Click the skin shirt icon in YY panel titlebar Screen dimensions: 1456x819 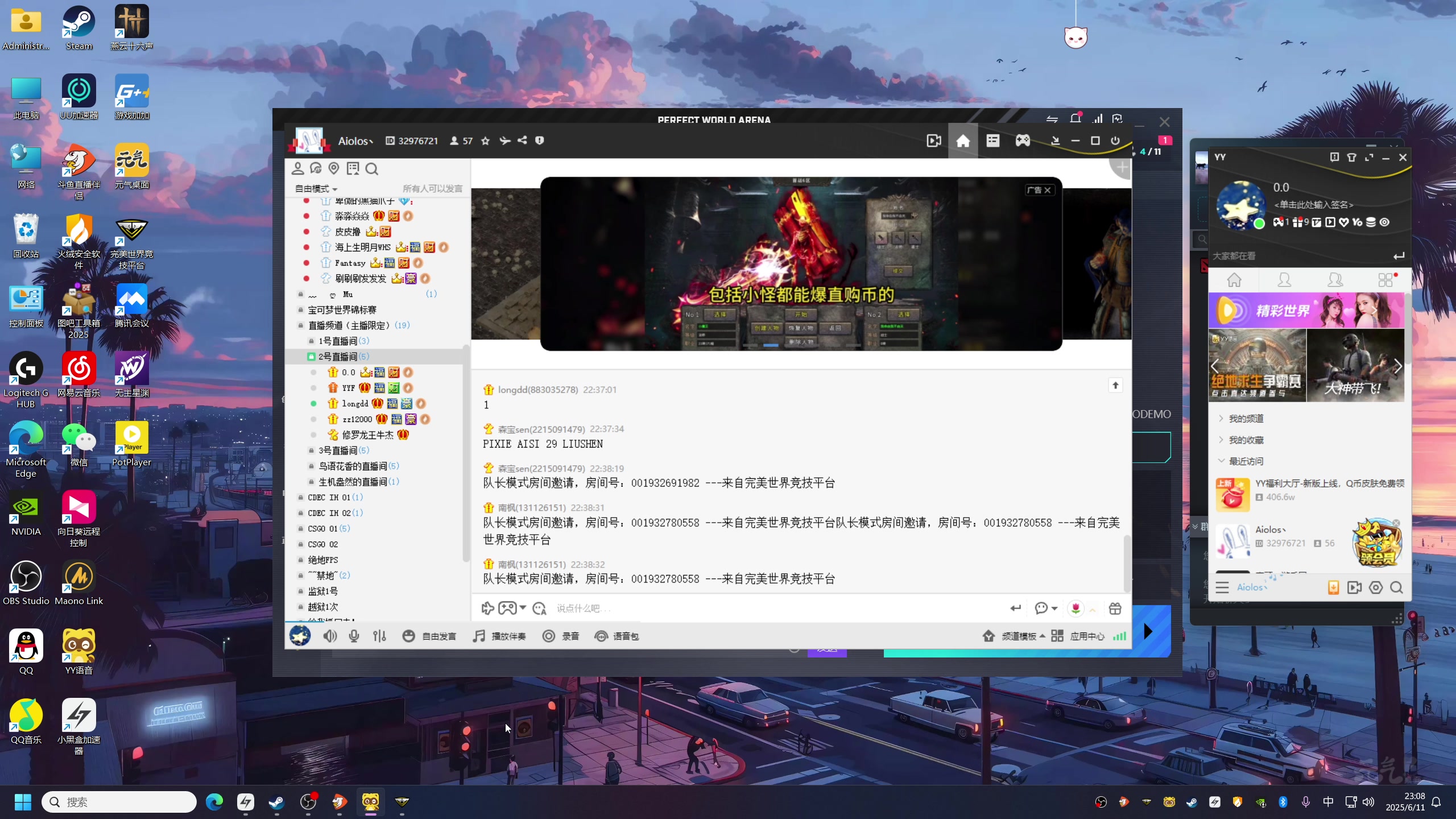pos(1352,158)
